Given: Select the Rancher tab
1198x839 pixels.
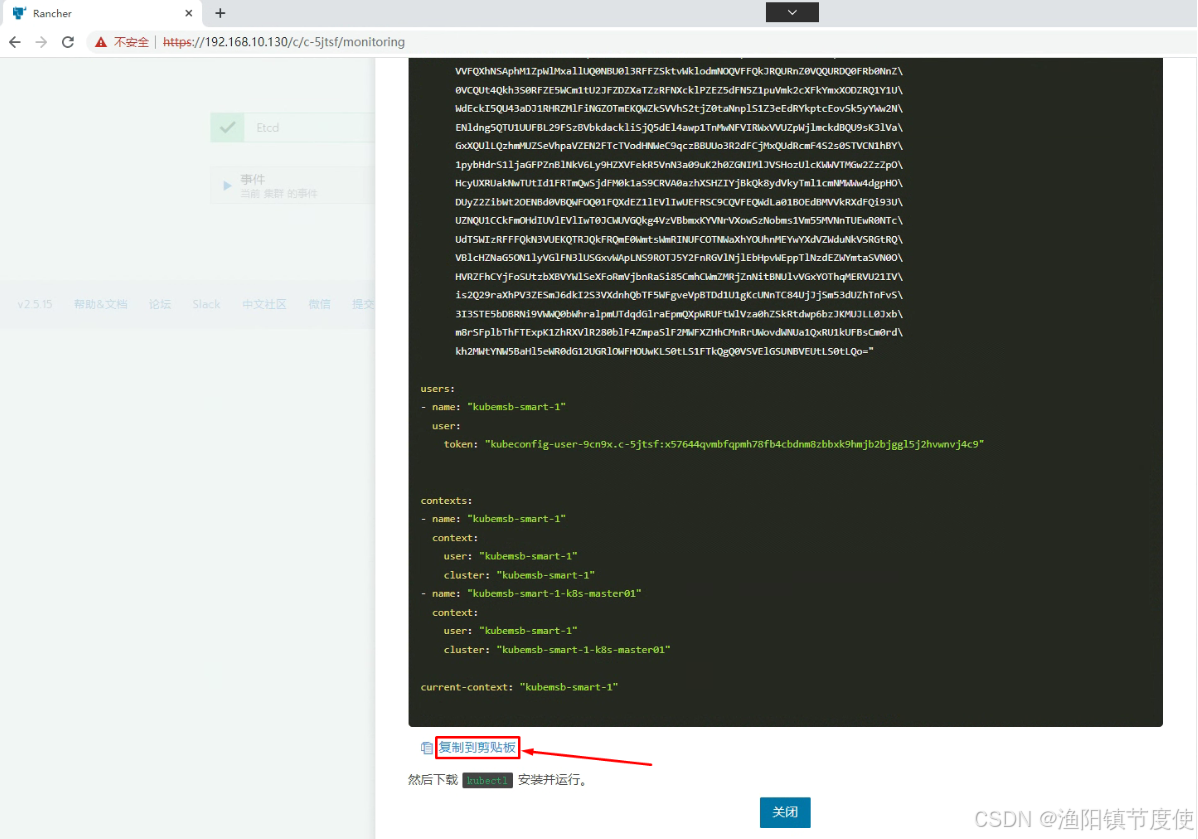Looking at the screenshot, I should [101, 13].
